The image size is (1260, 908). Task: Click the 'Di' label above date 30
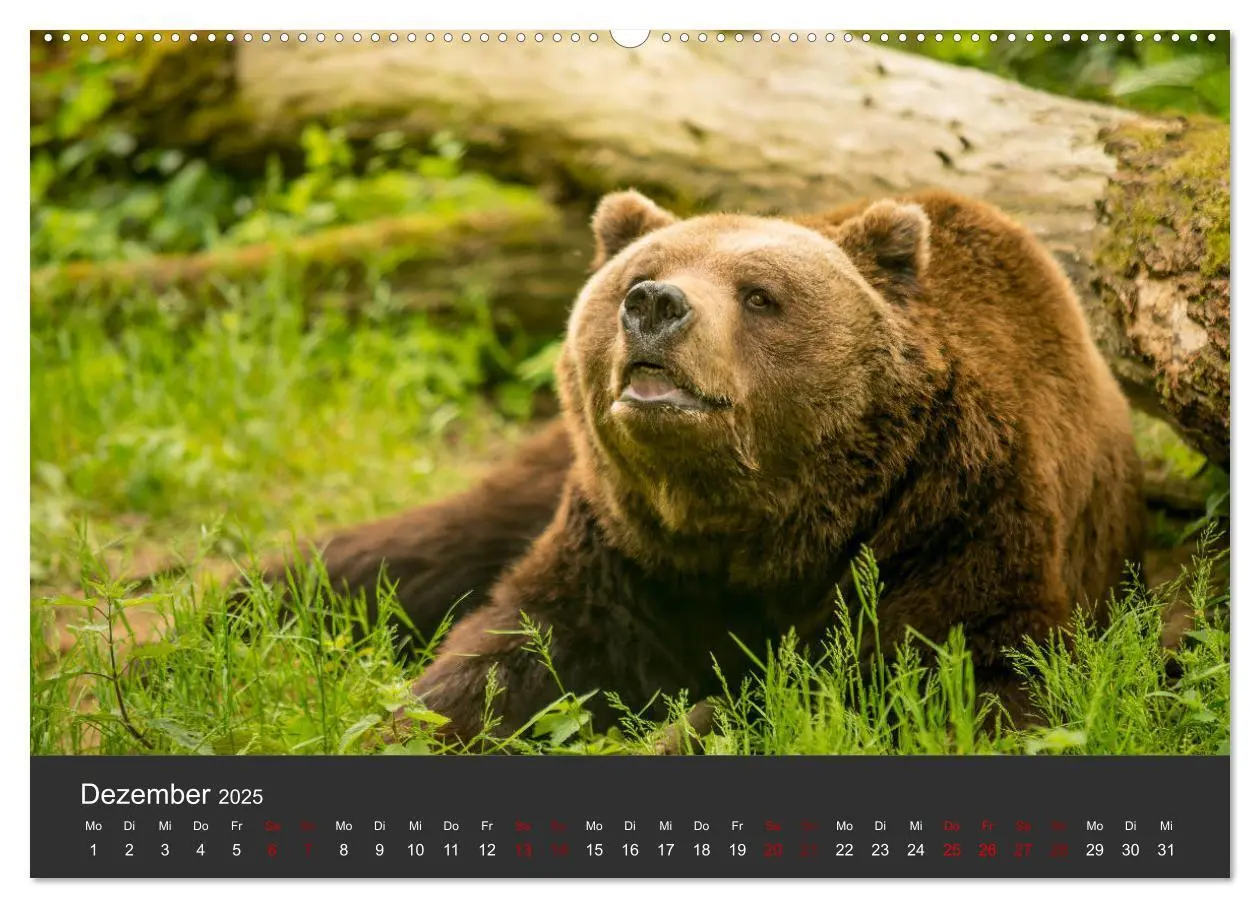pyautogui.click(x=1131, y=826)
